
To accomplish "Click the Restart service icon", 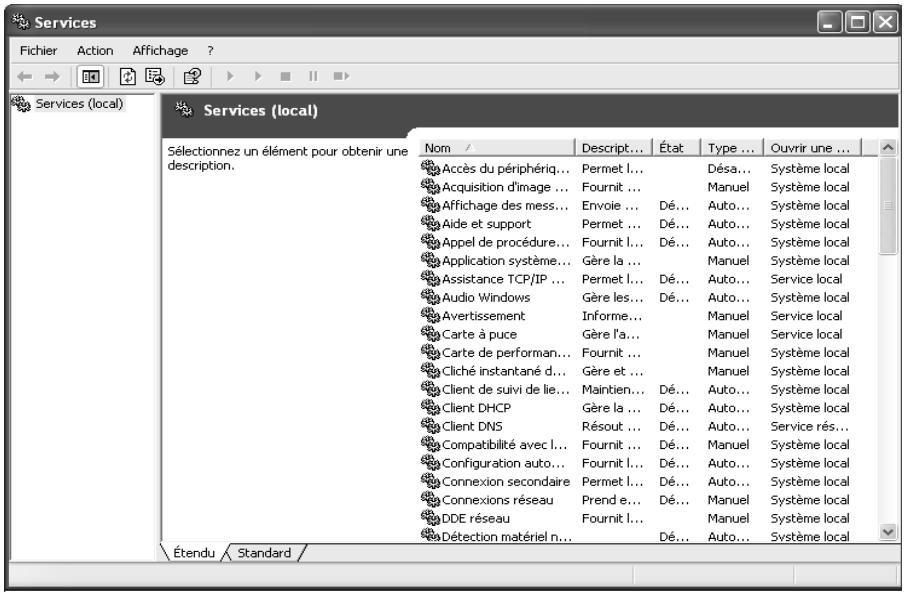I will [x=341, y=76].
